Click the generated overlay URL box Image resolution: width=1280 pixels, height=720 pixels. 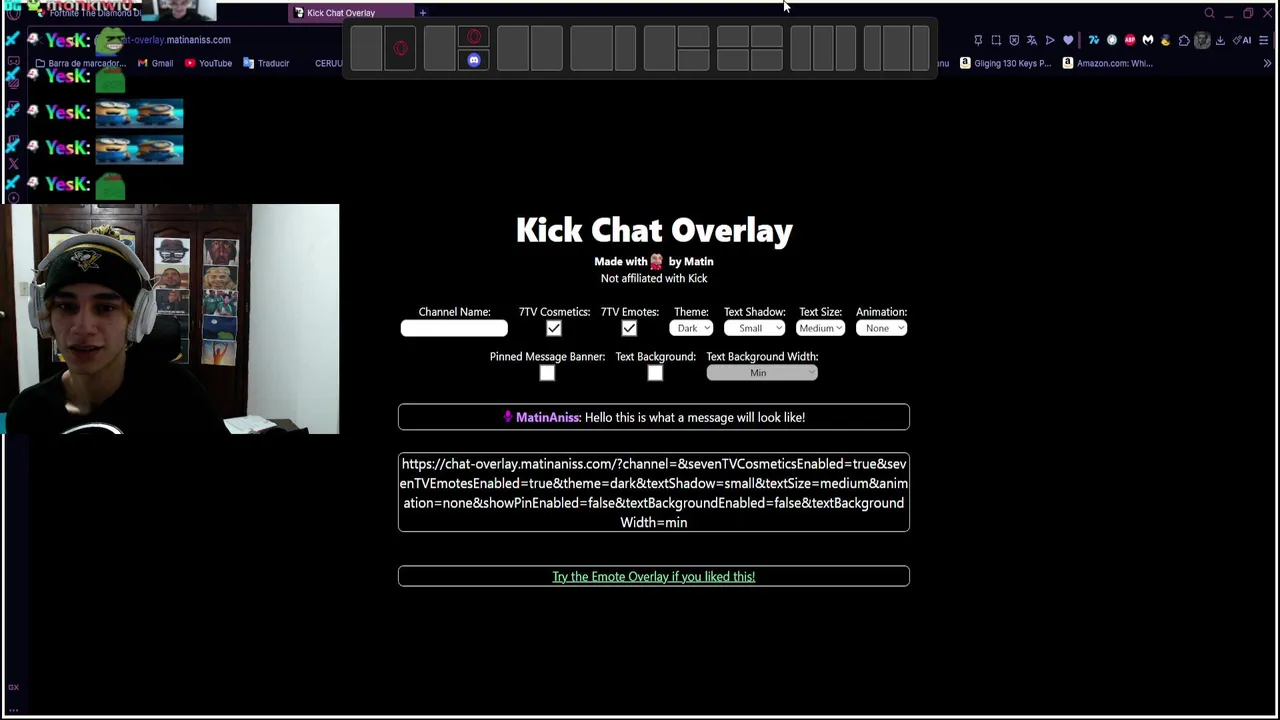[x=654, y=492]
